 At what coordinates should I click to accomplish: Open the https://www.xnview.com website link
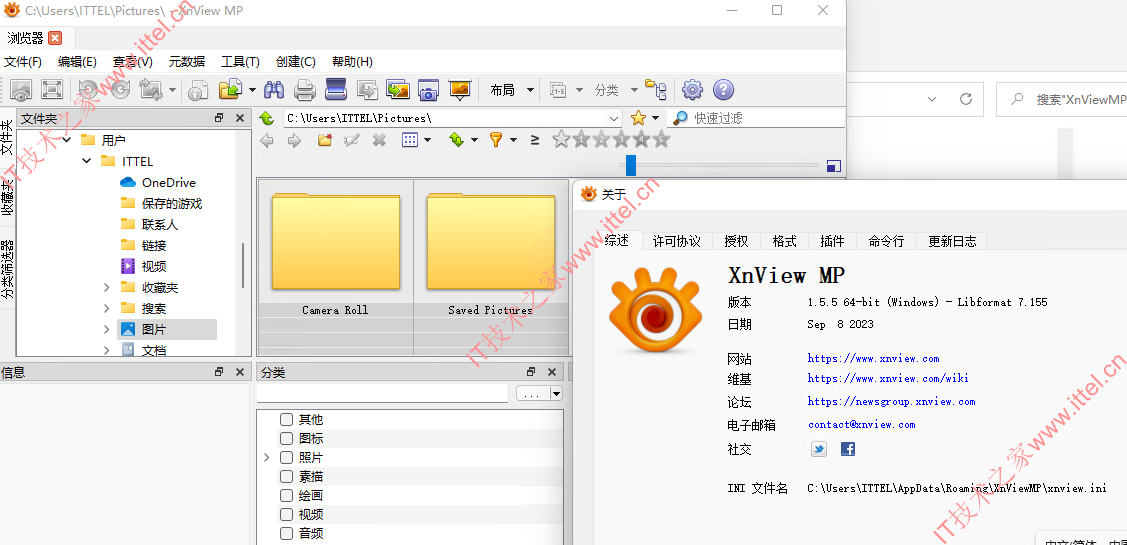[x=873, y=358]
